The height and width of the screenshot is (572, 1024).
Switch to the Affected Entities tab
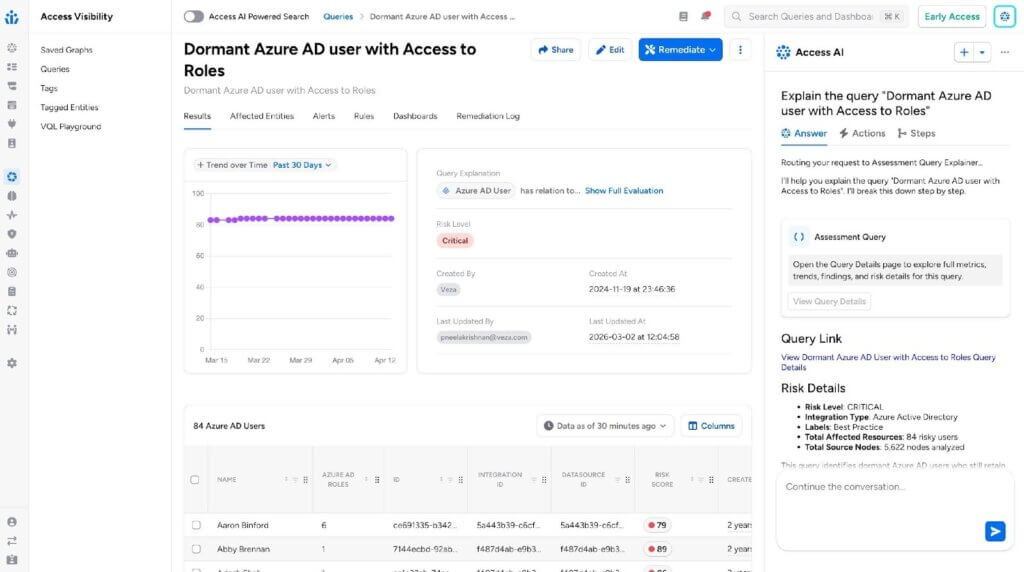click(x=262, y=116)
